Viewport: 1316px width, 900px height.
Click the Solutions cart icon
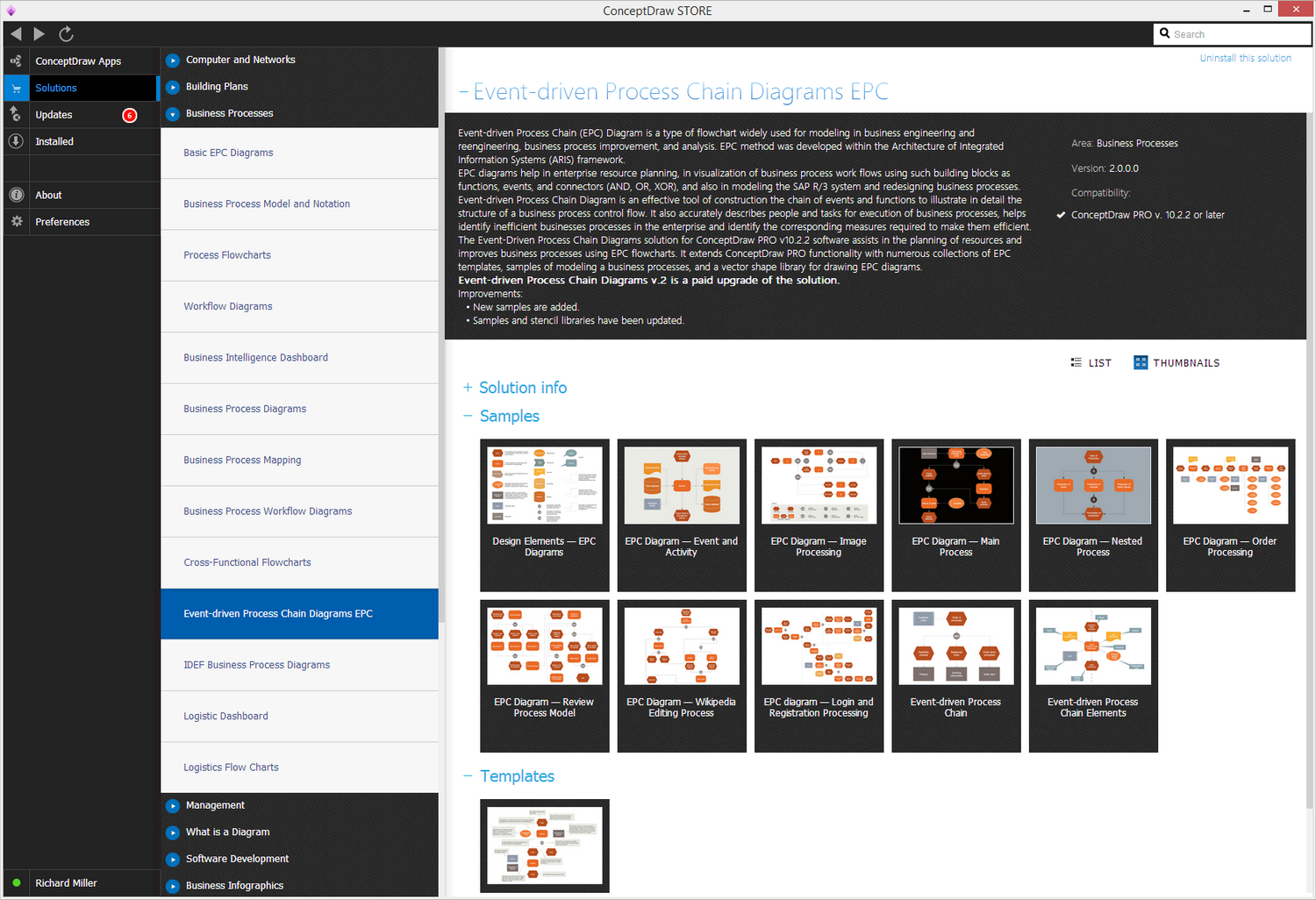pyautogui.click(x=16, y=88)
